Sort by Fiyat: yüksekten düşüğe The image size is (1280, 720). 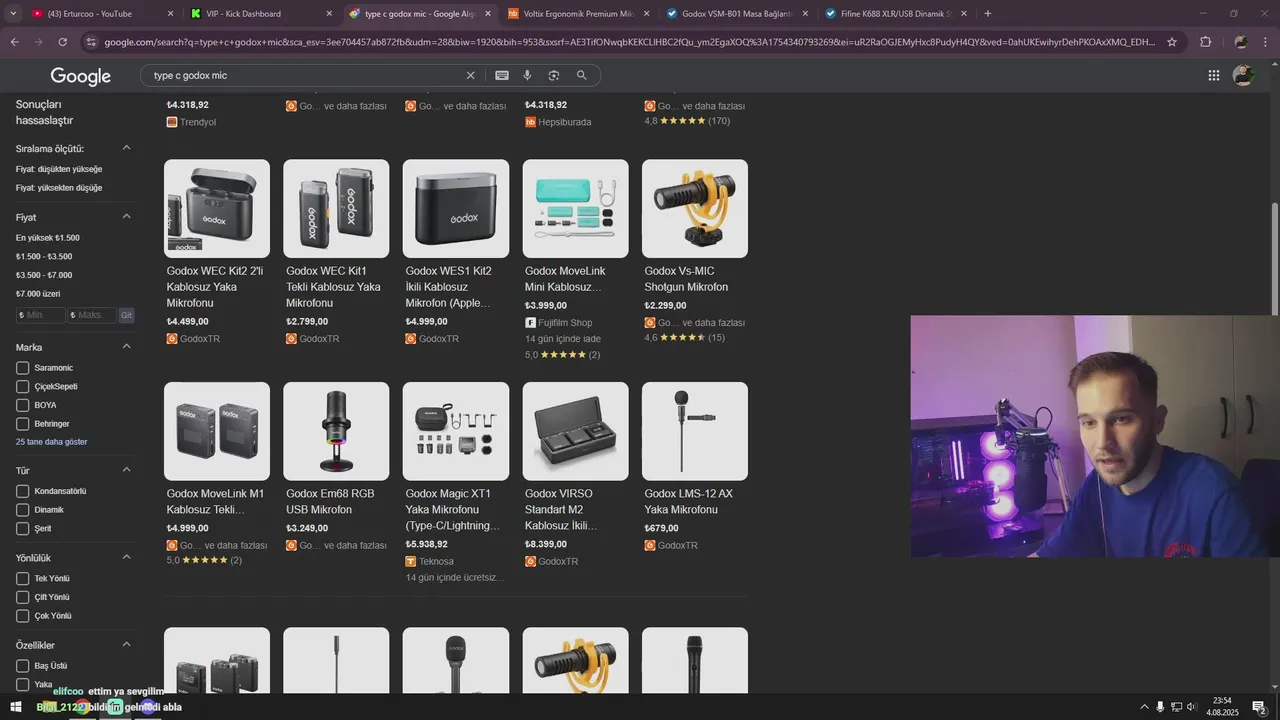[x=59, y=188]
